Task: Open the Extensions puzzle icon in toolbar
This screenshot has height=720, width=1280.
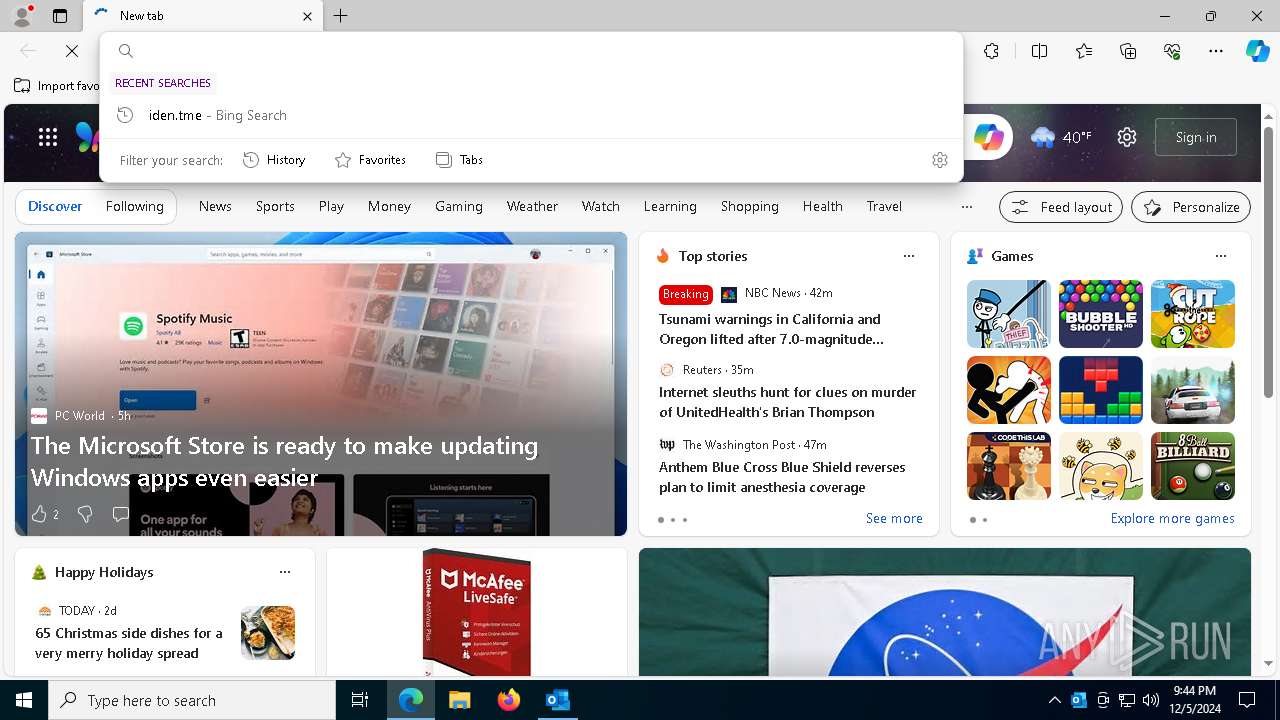Action: coord(991,51)
